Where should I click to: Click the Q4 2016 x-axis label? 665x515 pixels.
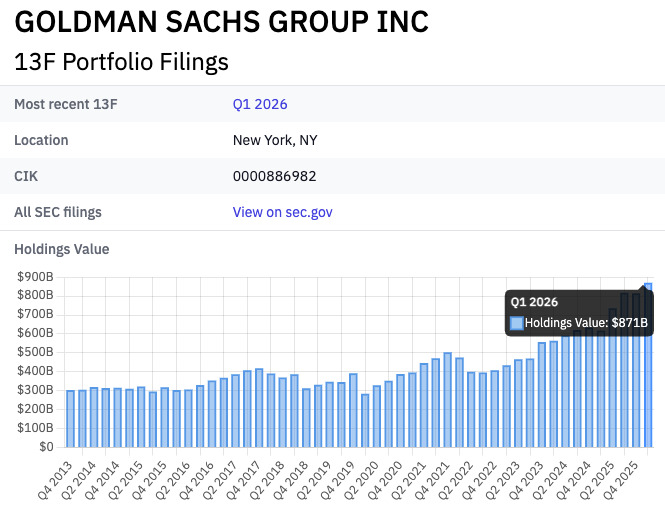click(196, 480)
